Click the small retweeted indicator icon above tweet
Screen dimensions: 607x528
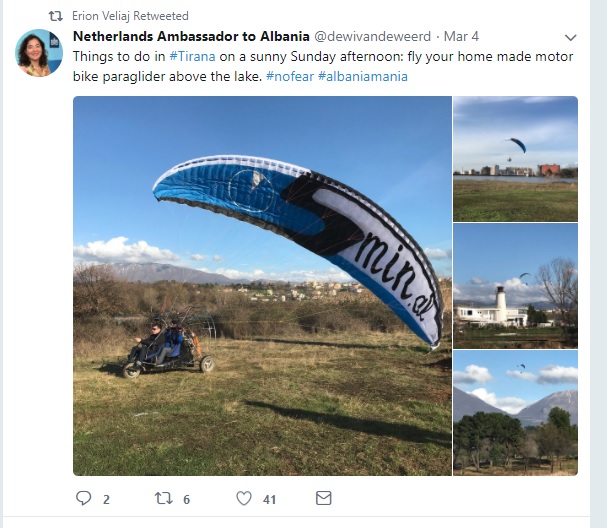(55, 16)
